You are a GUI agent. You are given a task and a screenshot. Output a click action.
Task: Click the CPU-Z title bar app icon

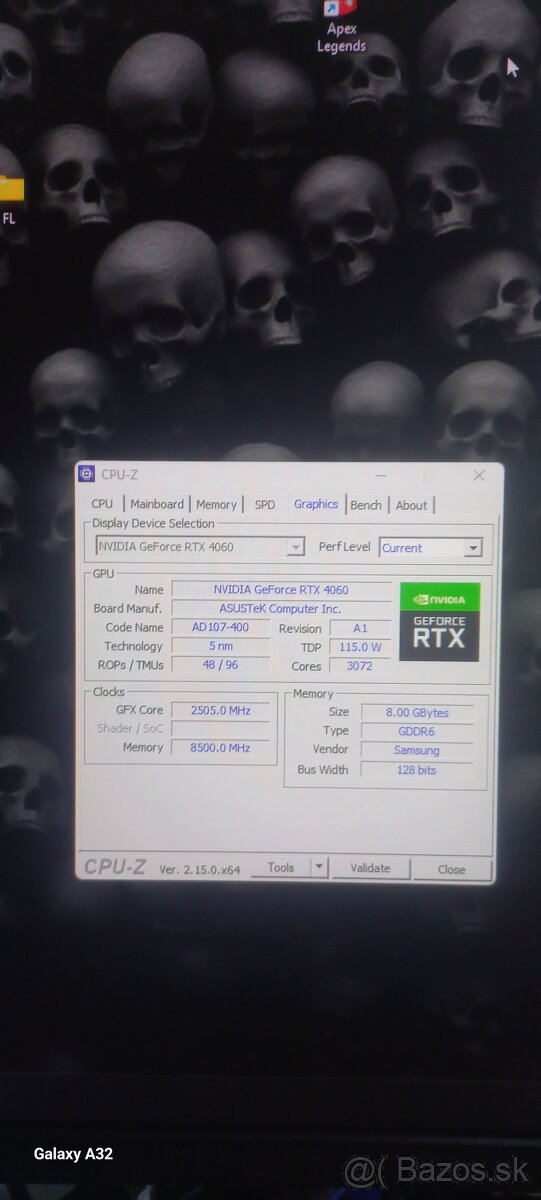(87, 474)
